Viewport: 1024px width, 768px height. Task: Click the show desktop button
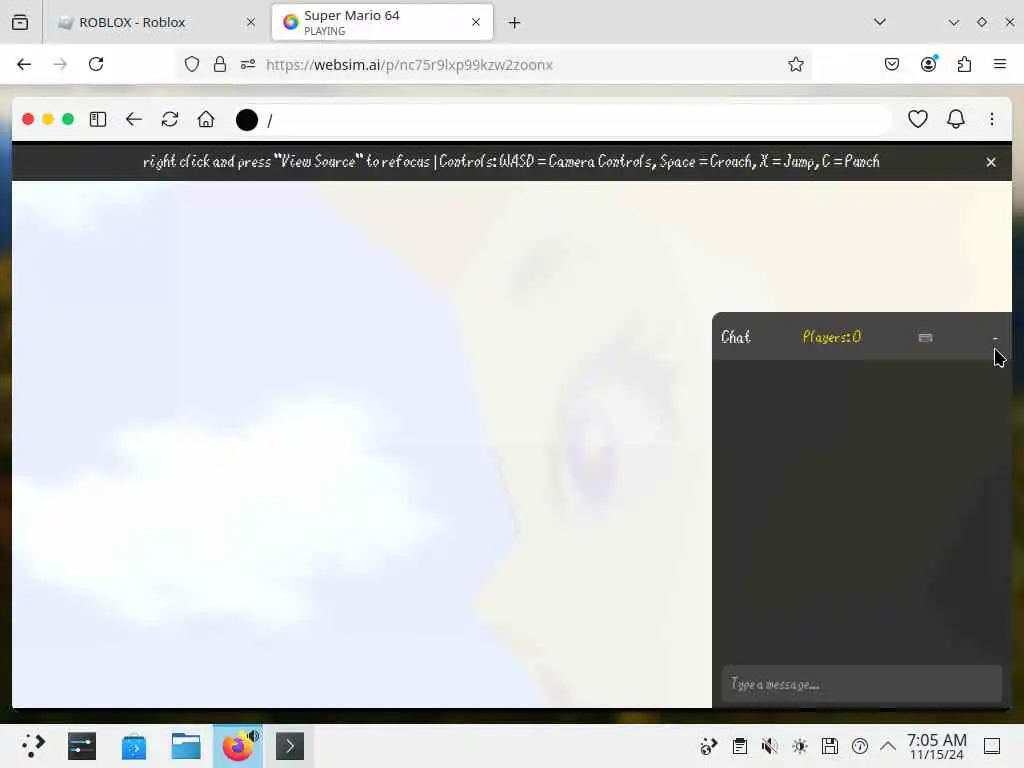point(992,746)
